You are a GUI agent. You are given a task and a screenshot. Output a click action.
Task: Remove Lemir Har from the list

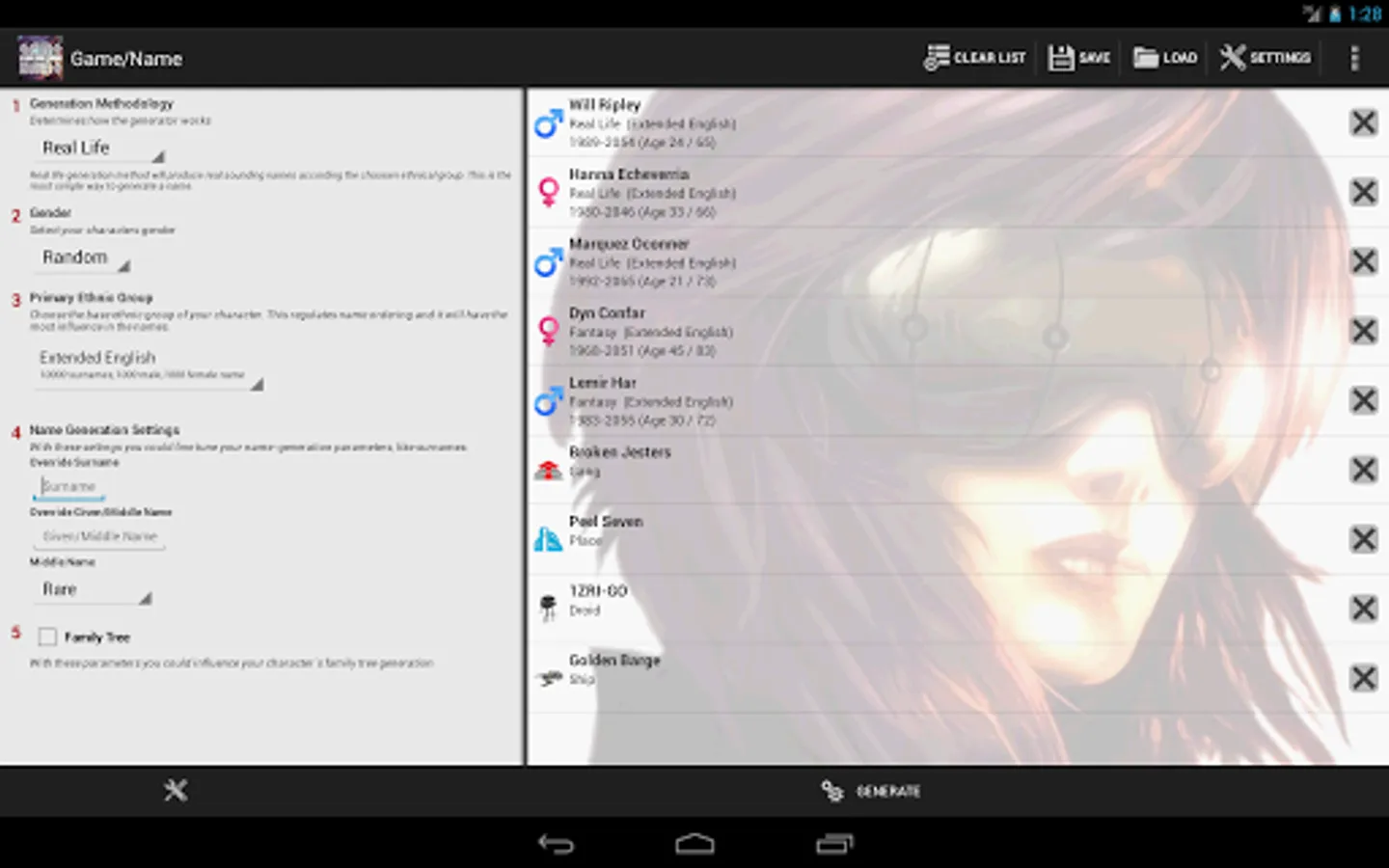(x=1363, y=400)
